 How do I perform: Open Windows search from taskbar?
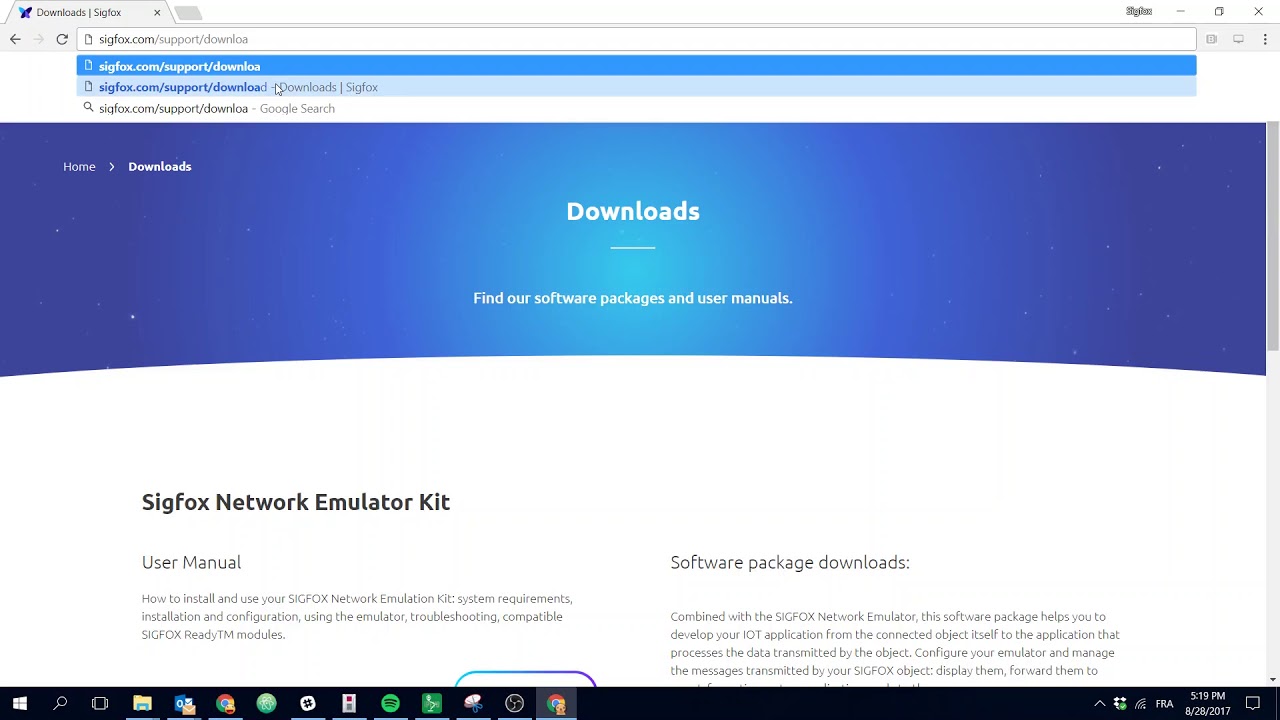[x=60, y=704]
